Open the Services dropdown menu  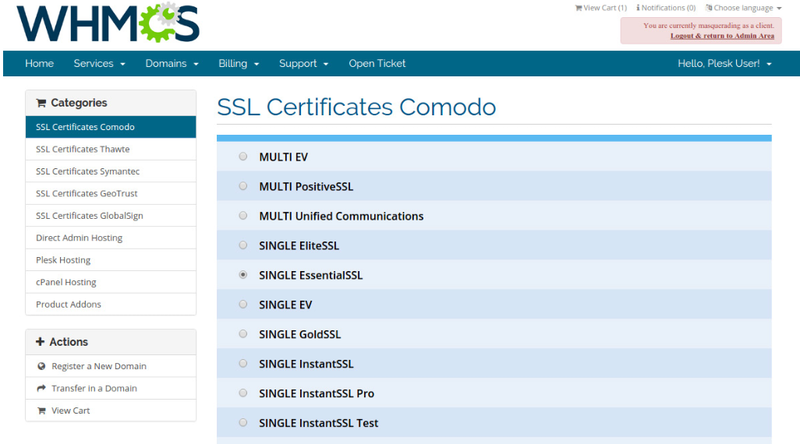tap(99, 64)
